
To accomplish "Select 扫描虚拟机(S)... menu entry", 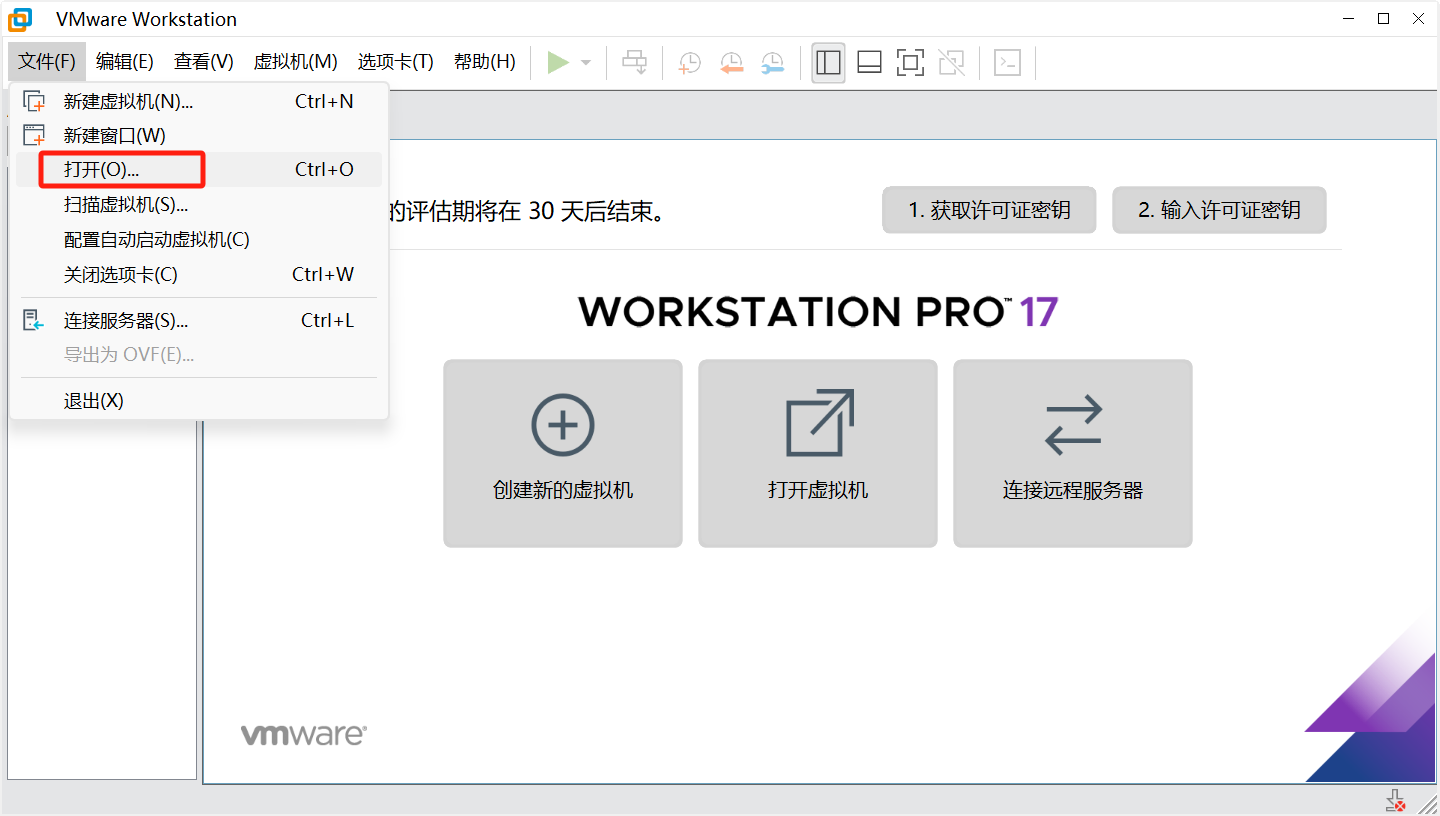I will (x=199, y=204).
